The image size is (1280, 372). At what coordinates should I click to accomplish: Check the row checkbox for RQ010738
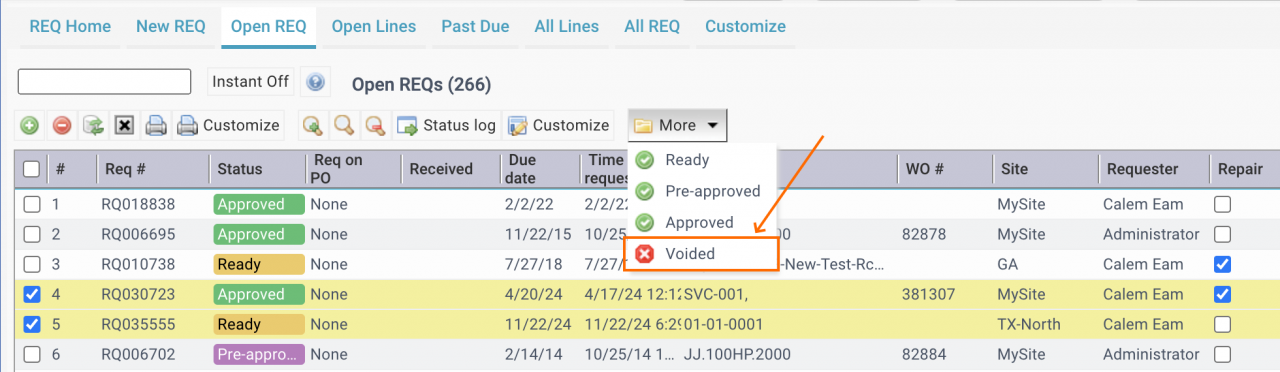(x=32, y=264)
